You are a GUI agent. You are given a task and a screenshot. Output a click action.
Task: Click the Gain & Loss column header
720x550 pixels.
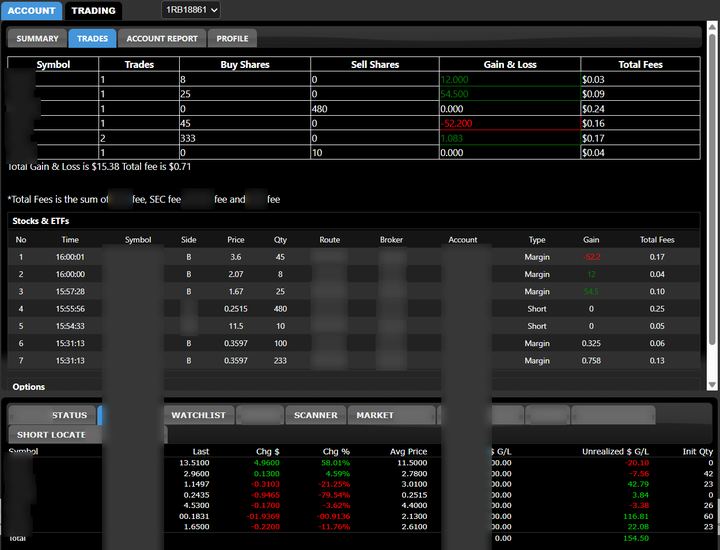pyautogui.click(x=510, y=64)
